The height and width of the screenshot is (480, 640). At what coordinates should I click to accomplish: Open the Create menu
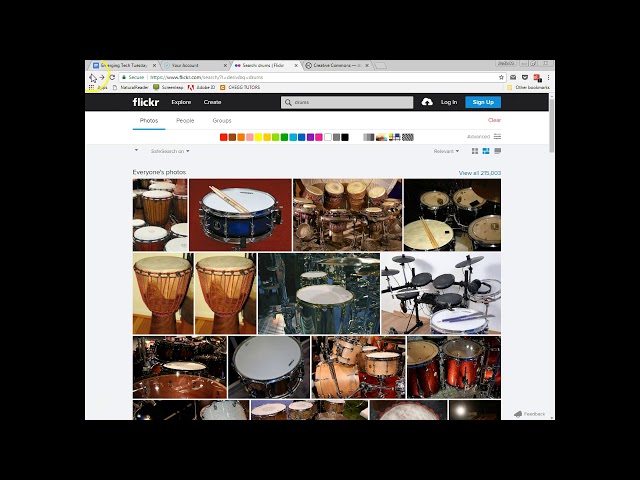212,102
